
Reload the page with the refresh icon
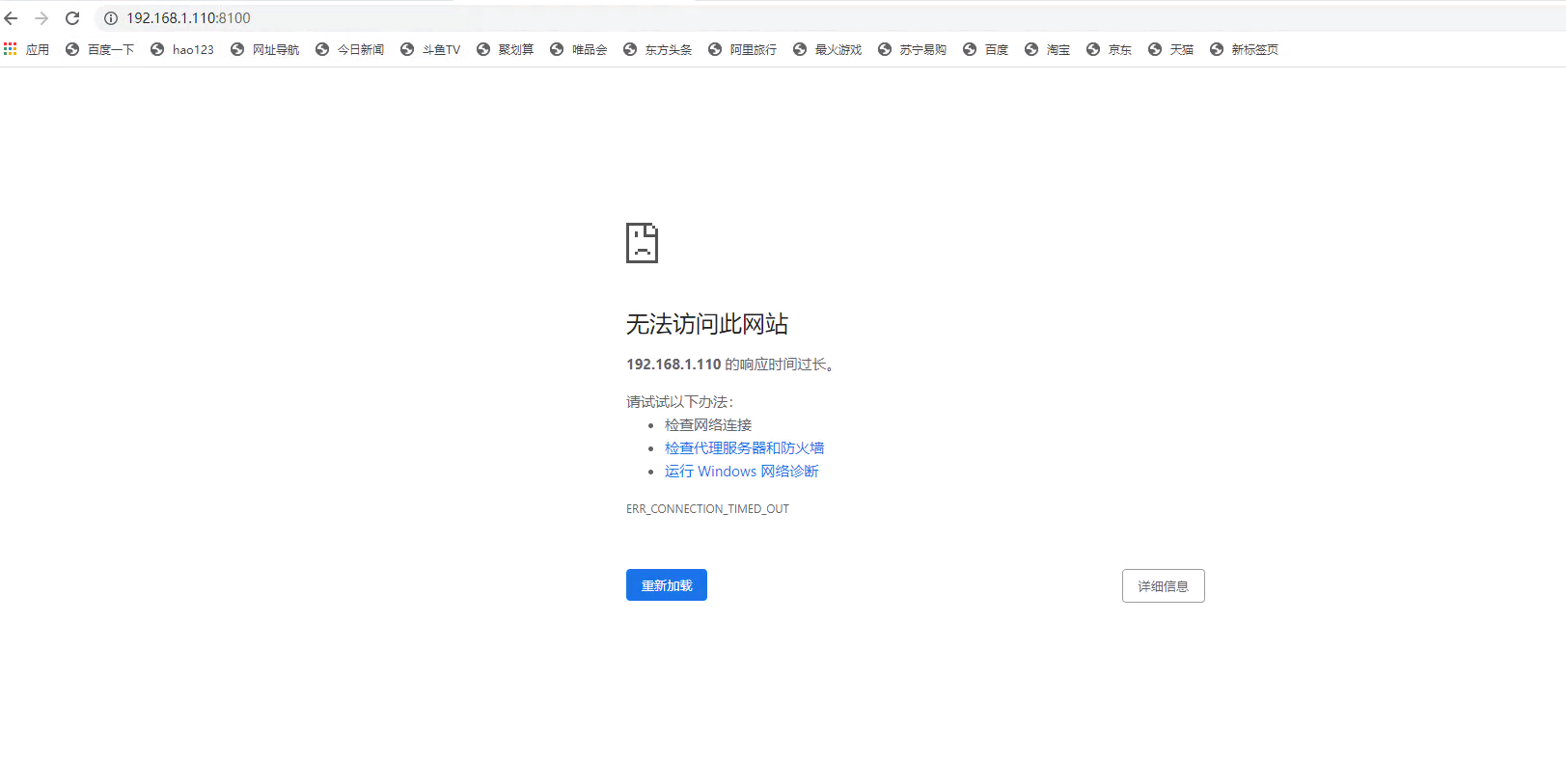72,18
